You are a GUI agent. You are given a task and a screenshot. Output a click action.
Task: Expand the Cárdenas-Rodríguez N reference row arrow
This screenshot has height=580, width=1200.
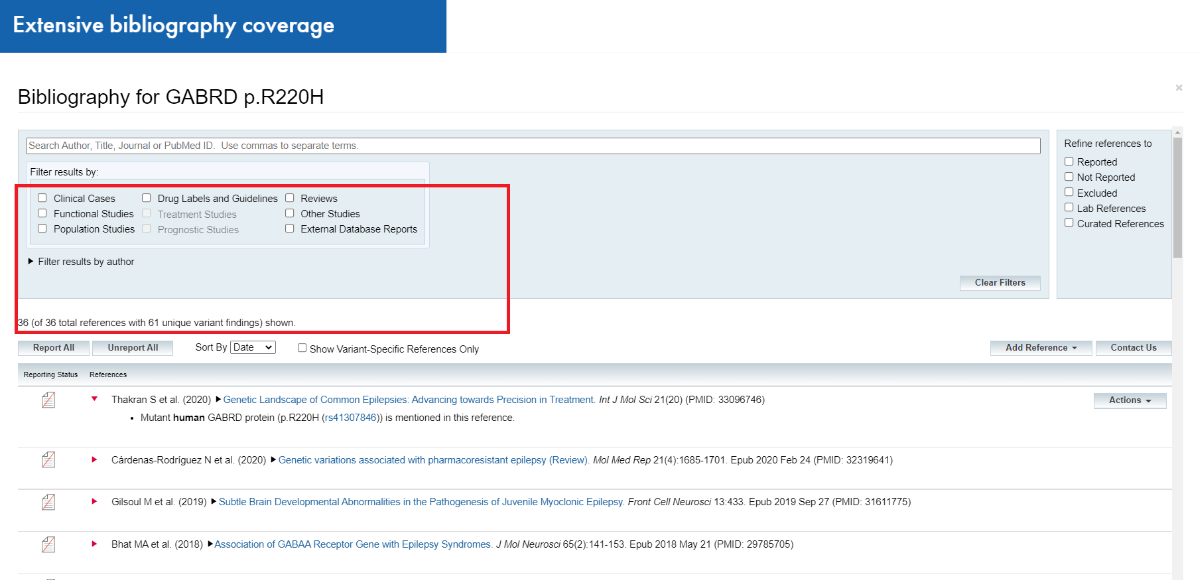click(x=94, y=460)
